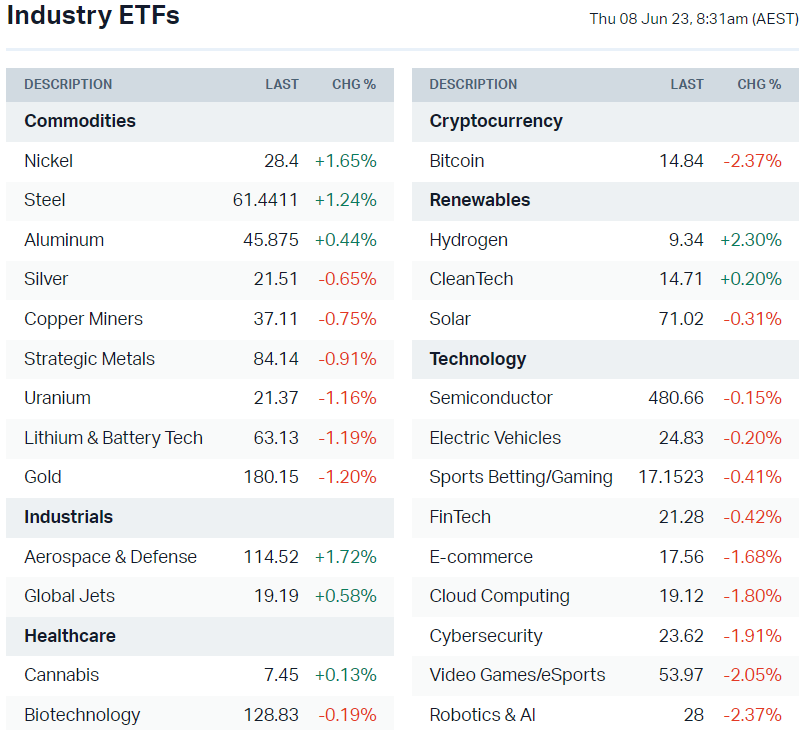The width and height of the screenshot is (804, 730).
Task: Click Robotics & AI ETF row
Action: click(482, 715)
